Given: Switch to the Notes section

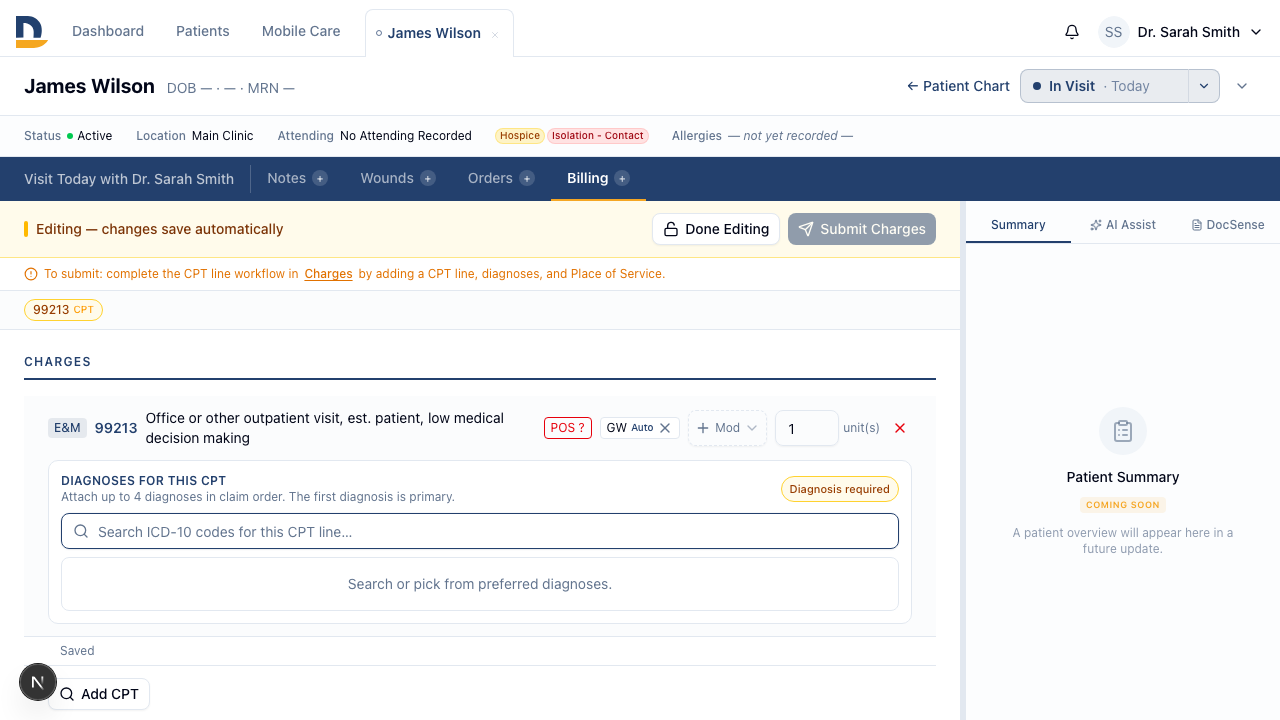Looking at the screenshot, I should click(x=286, y=178).
